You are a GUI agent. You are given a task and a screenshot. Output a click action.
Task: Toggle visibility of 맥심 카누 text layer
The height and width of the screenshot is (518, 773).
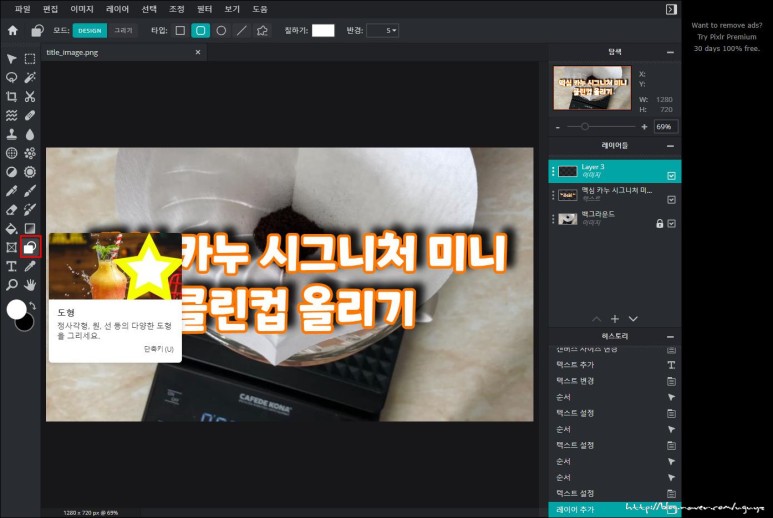click(671, 200)
